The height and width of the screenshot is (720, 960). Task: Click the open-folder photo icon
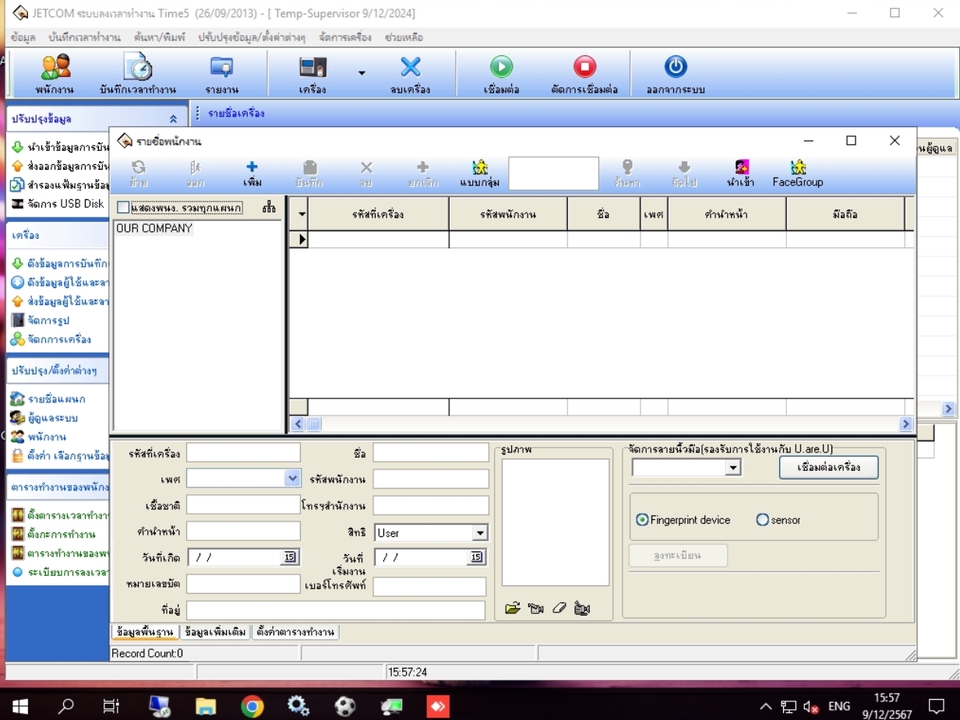tap(512, 608)
